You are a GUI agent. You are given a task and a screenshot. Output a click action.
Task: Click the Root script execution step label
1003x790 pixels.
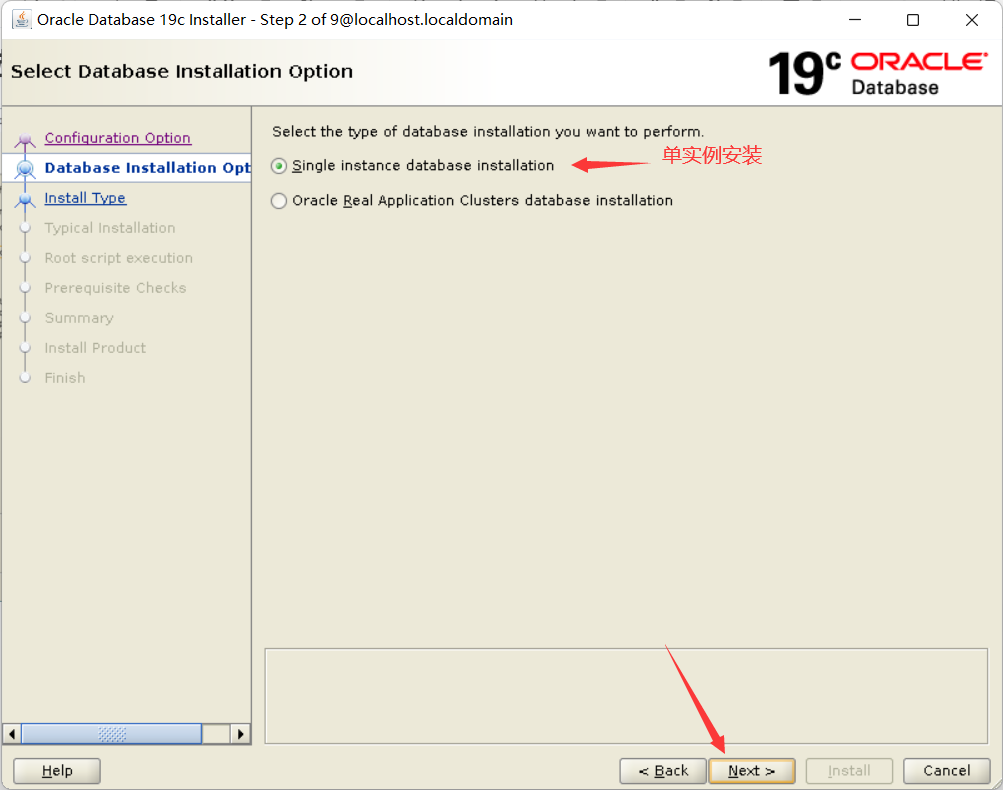(118, 258)
